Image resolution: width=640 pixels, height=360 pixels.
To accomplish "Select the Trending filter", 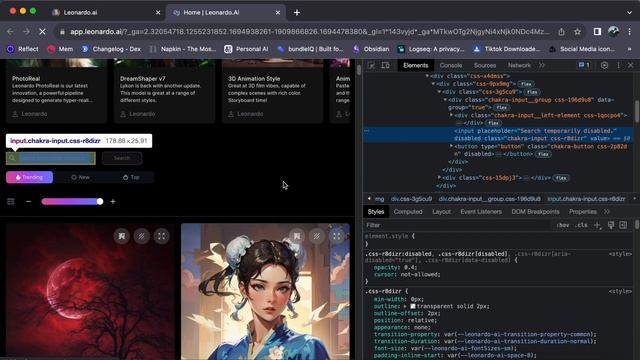I will (x=29, y=177).
